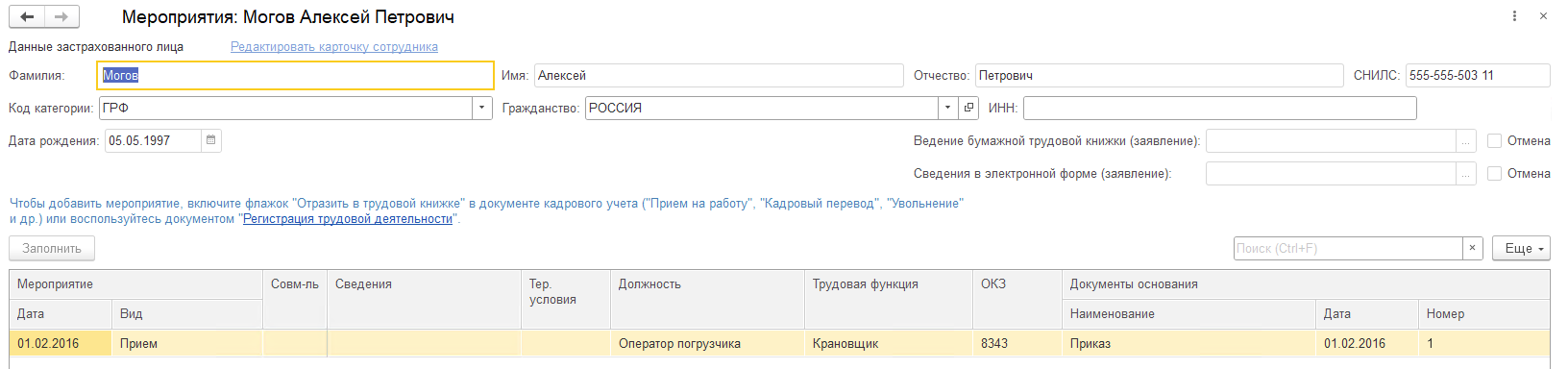Expand the Гражданство dropdown list

coord(948,108)
